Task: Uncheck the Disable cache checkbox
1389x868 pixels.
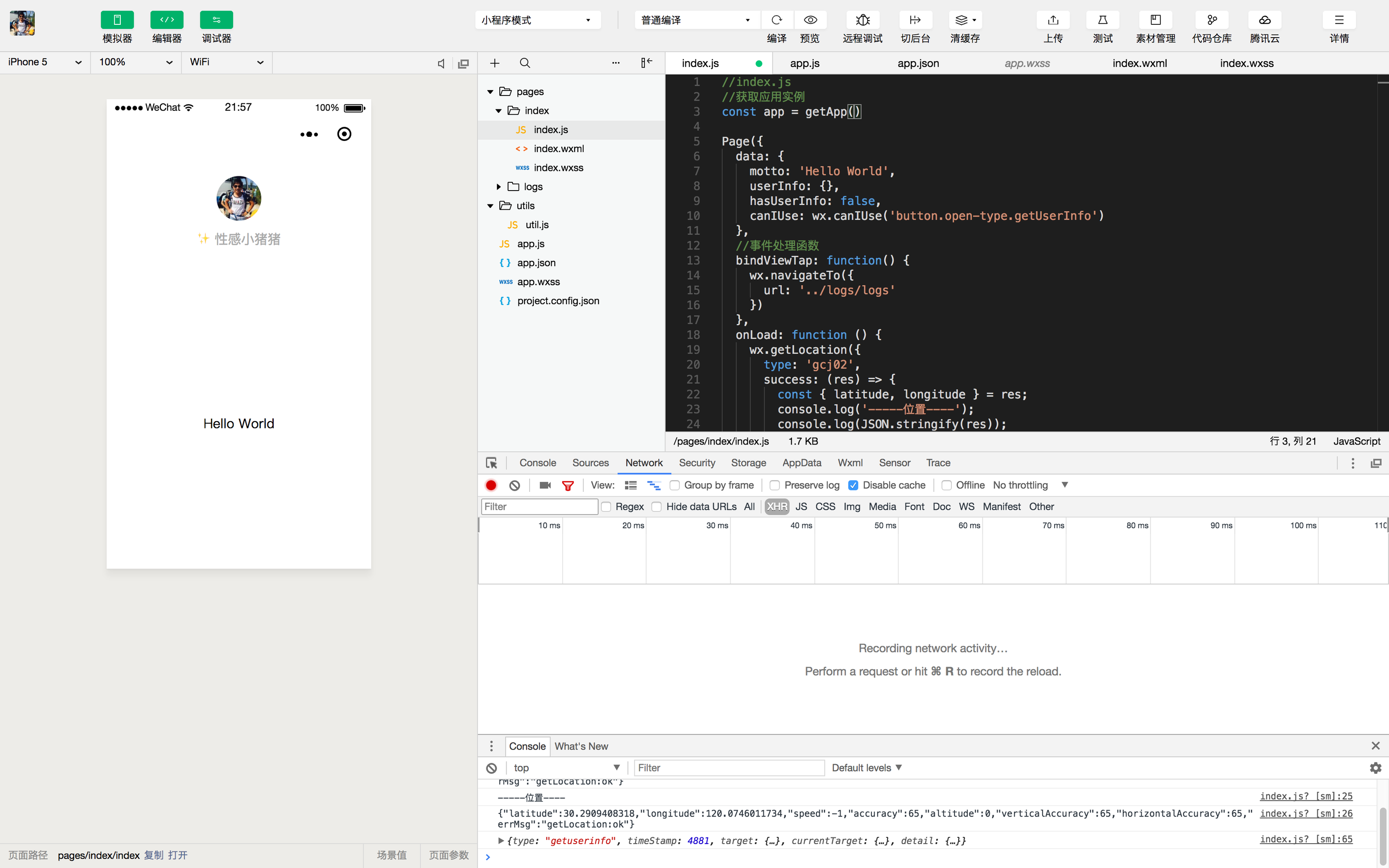Action: (x=853, y=485)
